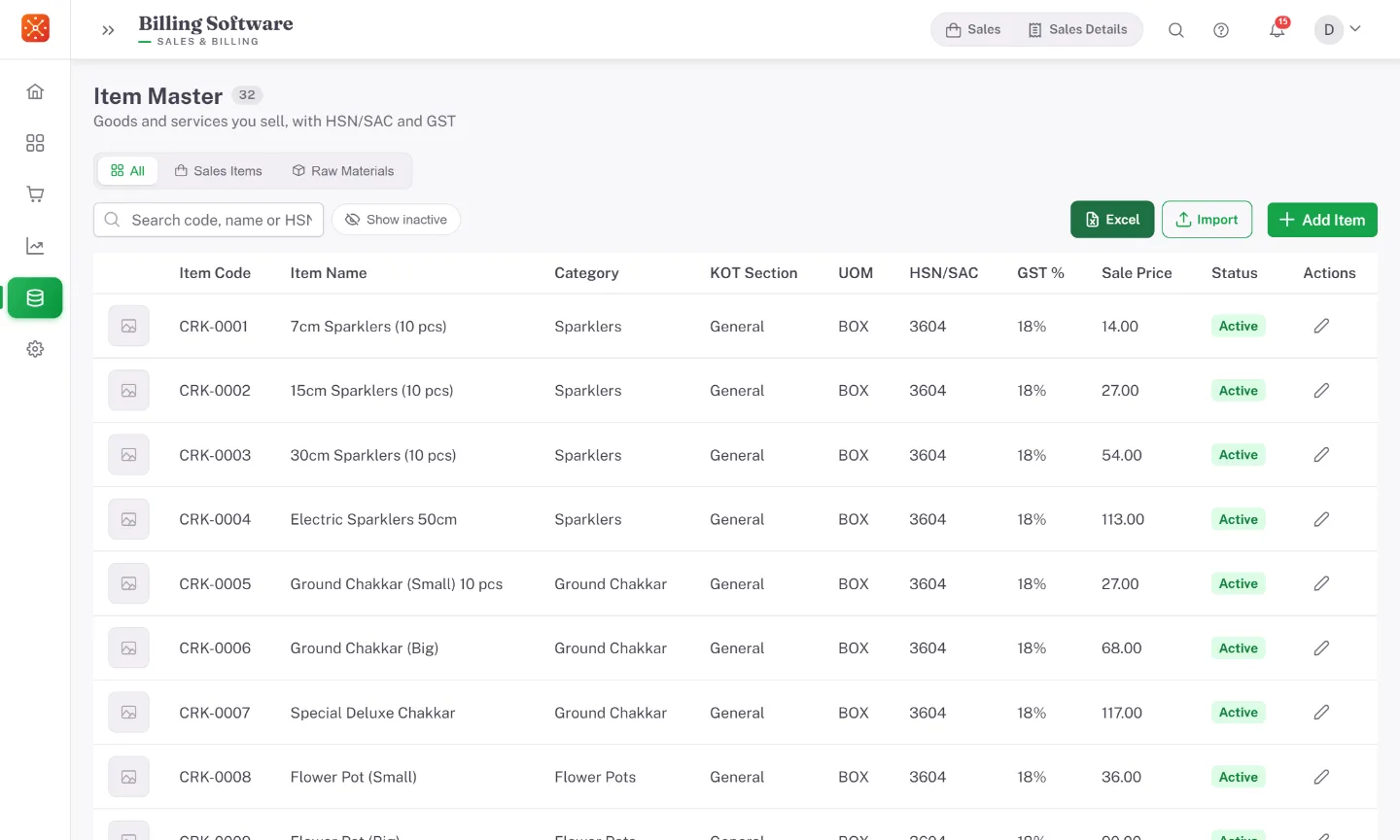Click the Active status badge for CRK-0006

(1239, 648)
